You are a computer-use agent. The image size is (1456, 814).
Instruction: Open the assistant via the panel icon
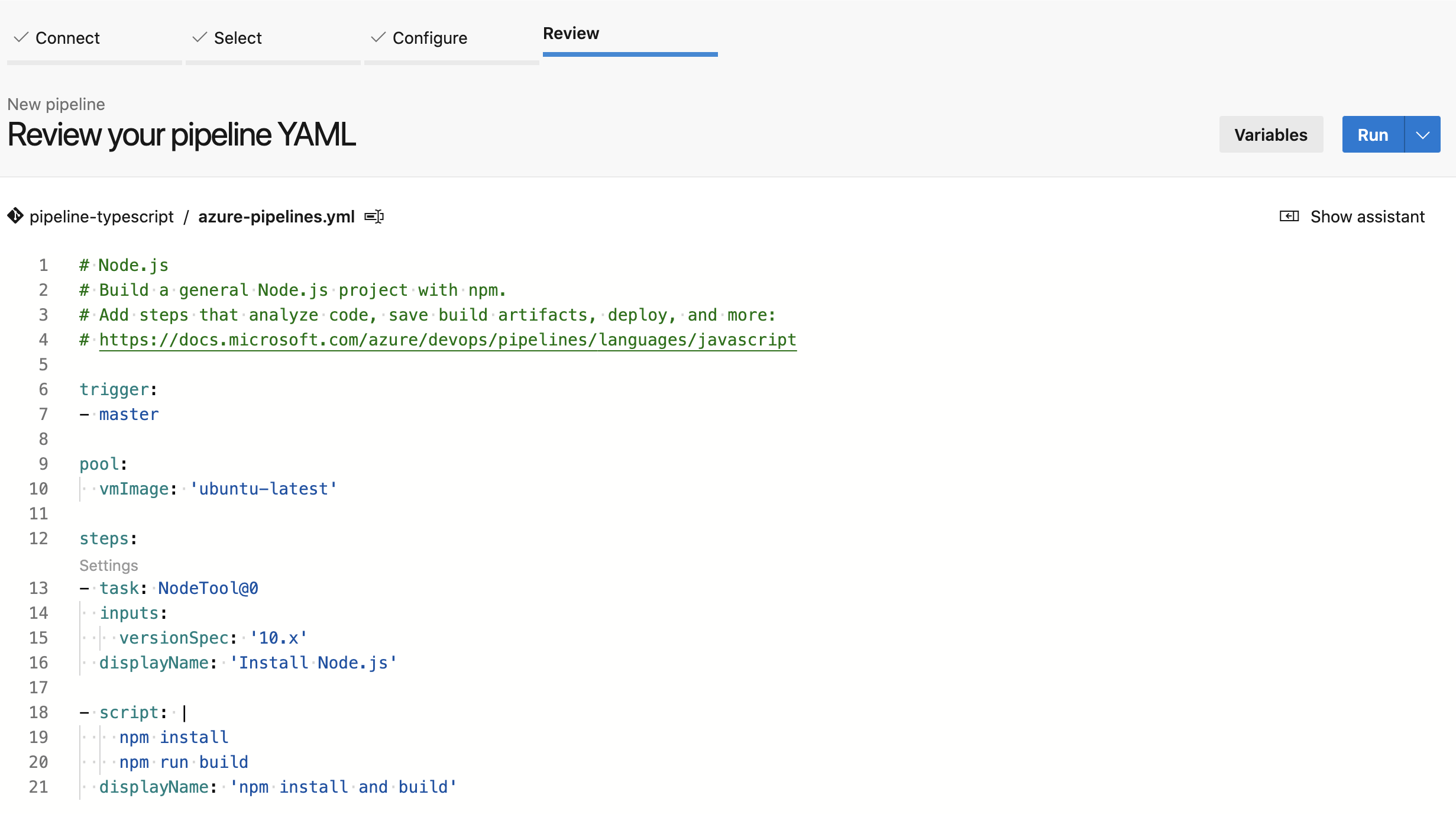[1288, 217]
